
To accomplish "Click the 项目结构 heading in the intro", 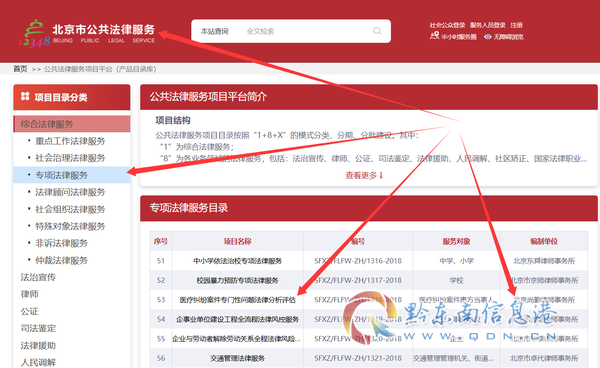I will 173,120.
